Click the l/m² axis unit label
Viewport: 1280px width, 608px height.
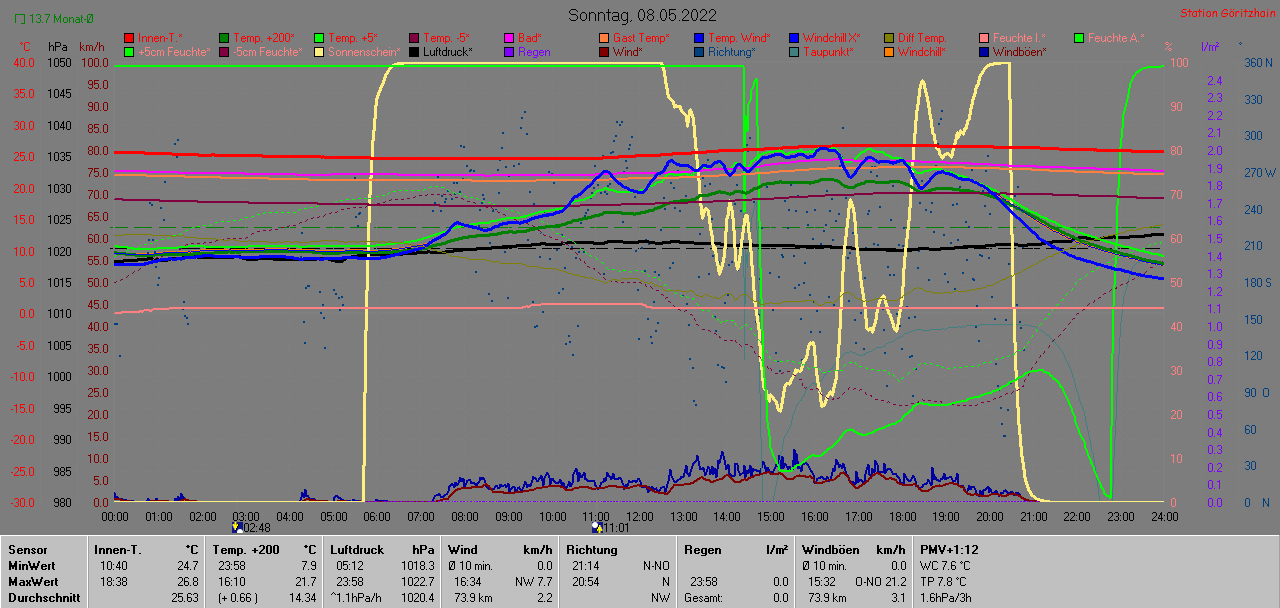1209,47
